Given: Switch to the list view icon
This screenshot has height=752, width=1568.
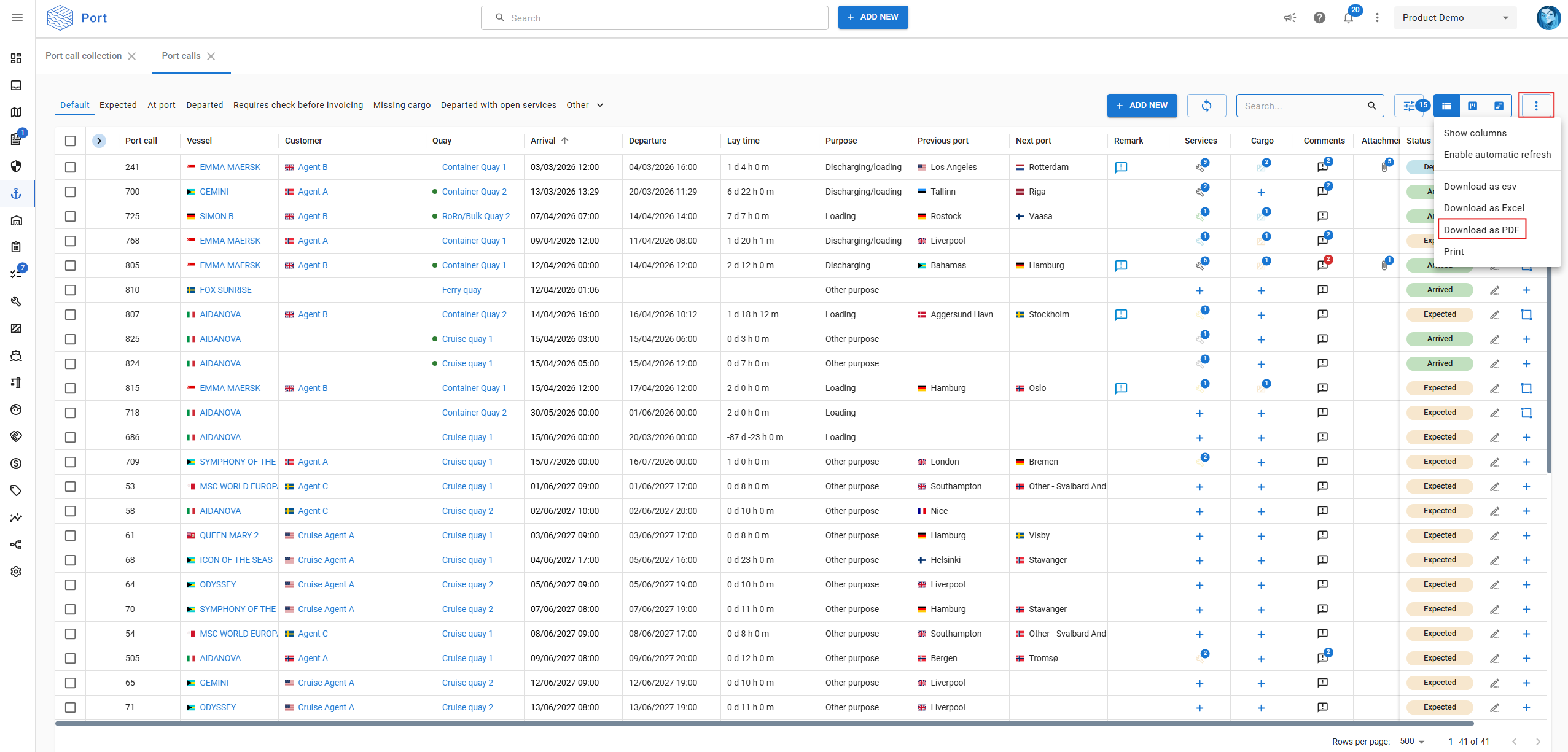Looking at the screenshot, I should pyautogui.click(x=1446, y=106).
